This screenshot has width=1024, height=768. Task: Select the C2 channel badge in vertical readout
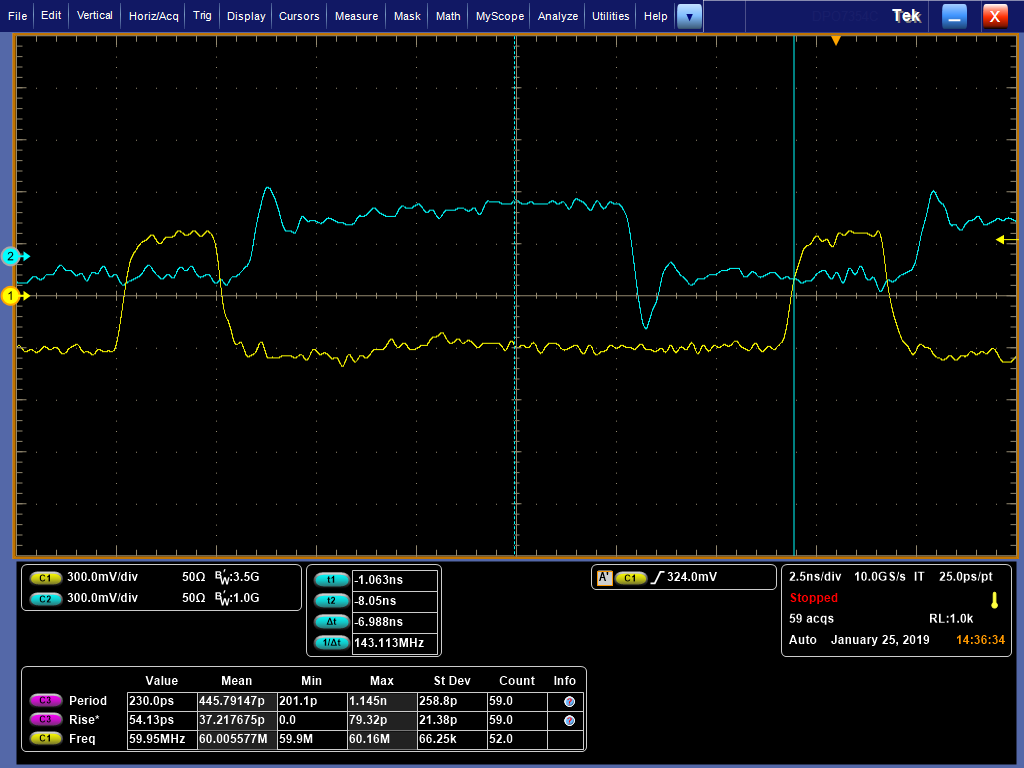pos(45,599)
